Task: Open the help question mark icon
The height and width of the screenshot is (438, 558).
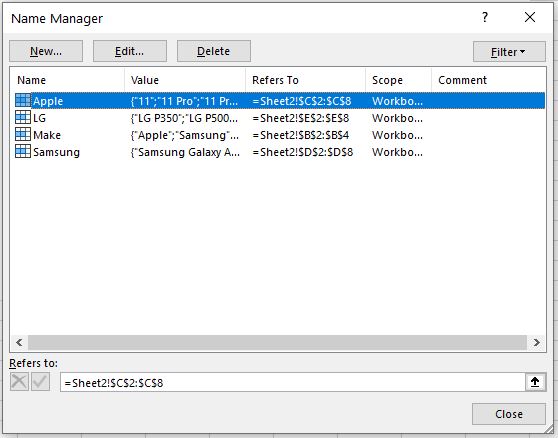Action: pos(485,17)
